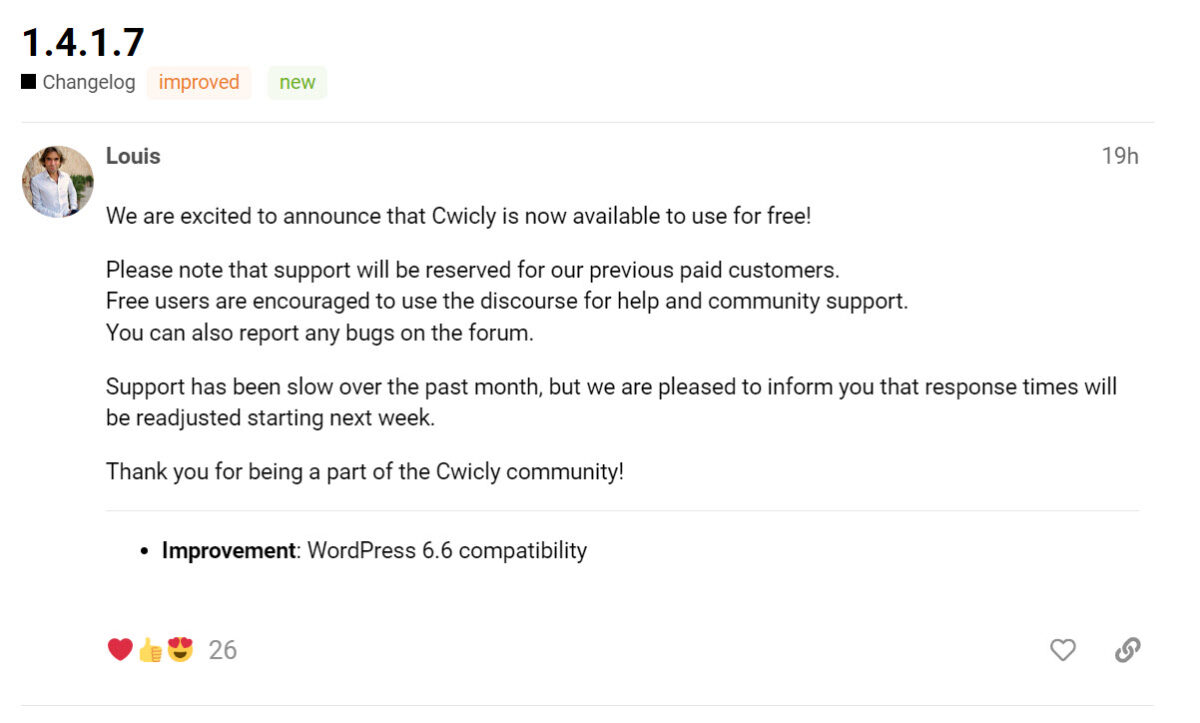Visit Louis's profile via his username

click(132, 156)
